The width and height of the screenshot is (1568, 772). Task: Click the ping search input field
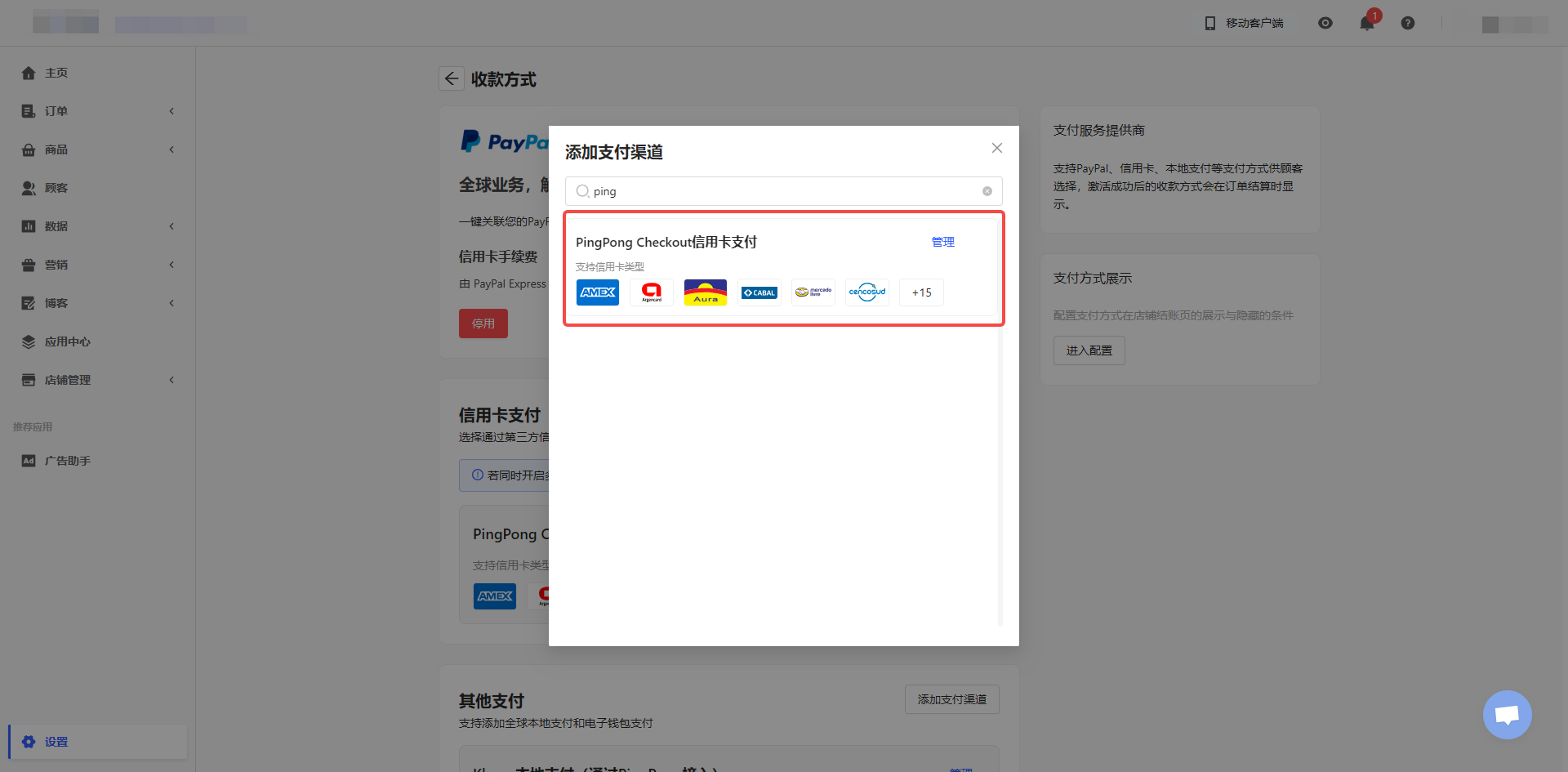tap(784, 191)
